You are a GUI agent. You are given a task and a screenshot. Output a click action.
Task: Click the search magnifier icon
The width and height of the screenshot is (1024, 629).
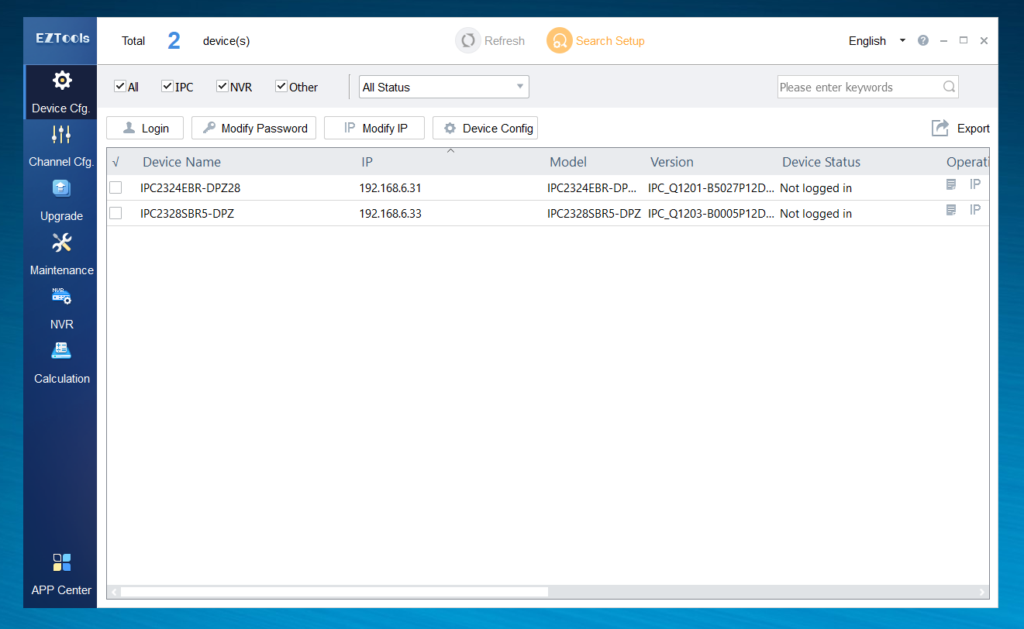pyautogui.click(x=948, y=87)
